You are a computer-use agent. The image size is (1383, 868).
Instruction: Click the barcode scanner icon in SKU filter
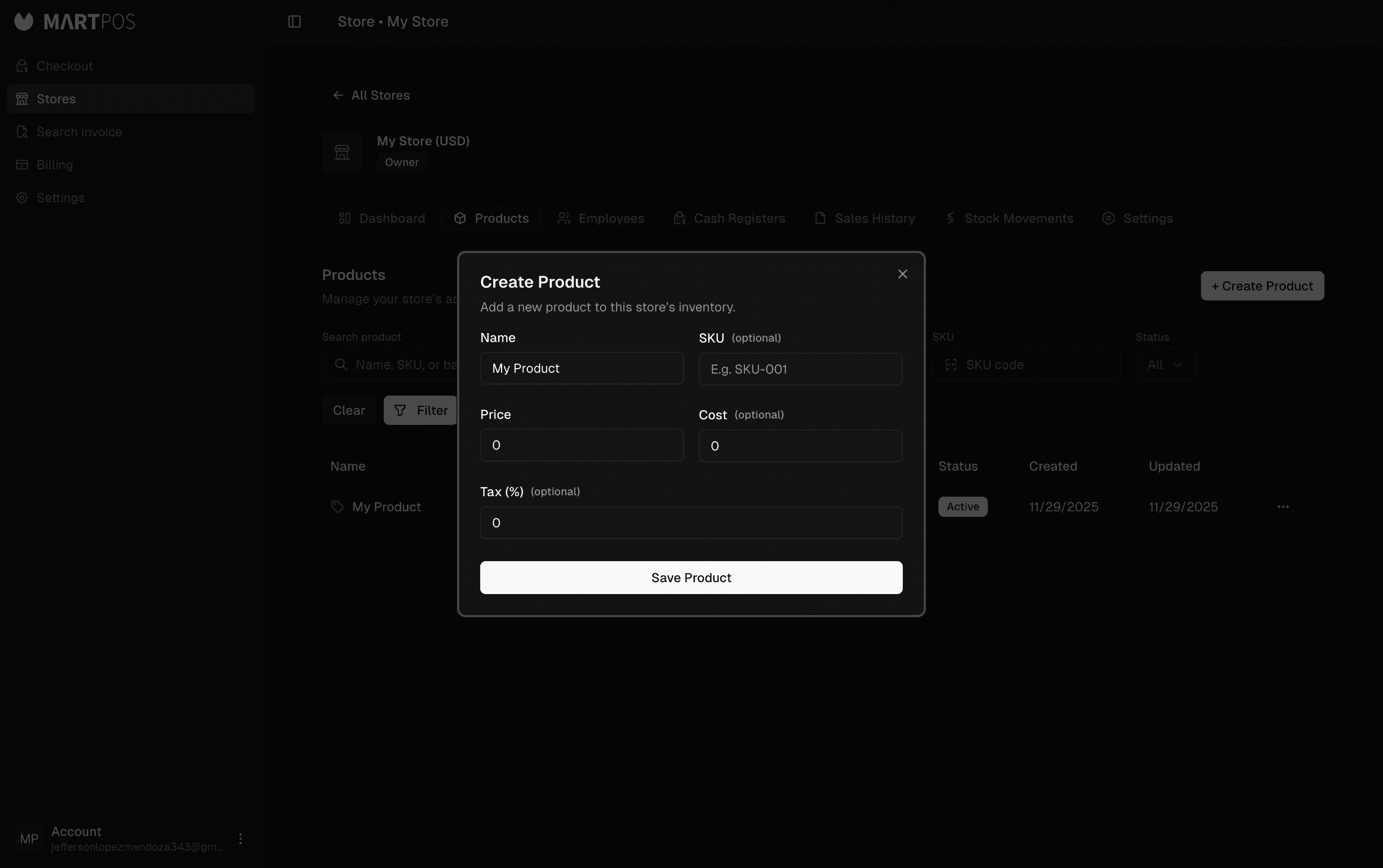(x=951, y=364)
